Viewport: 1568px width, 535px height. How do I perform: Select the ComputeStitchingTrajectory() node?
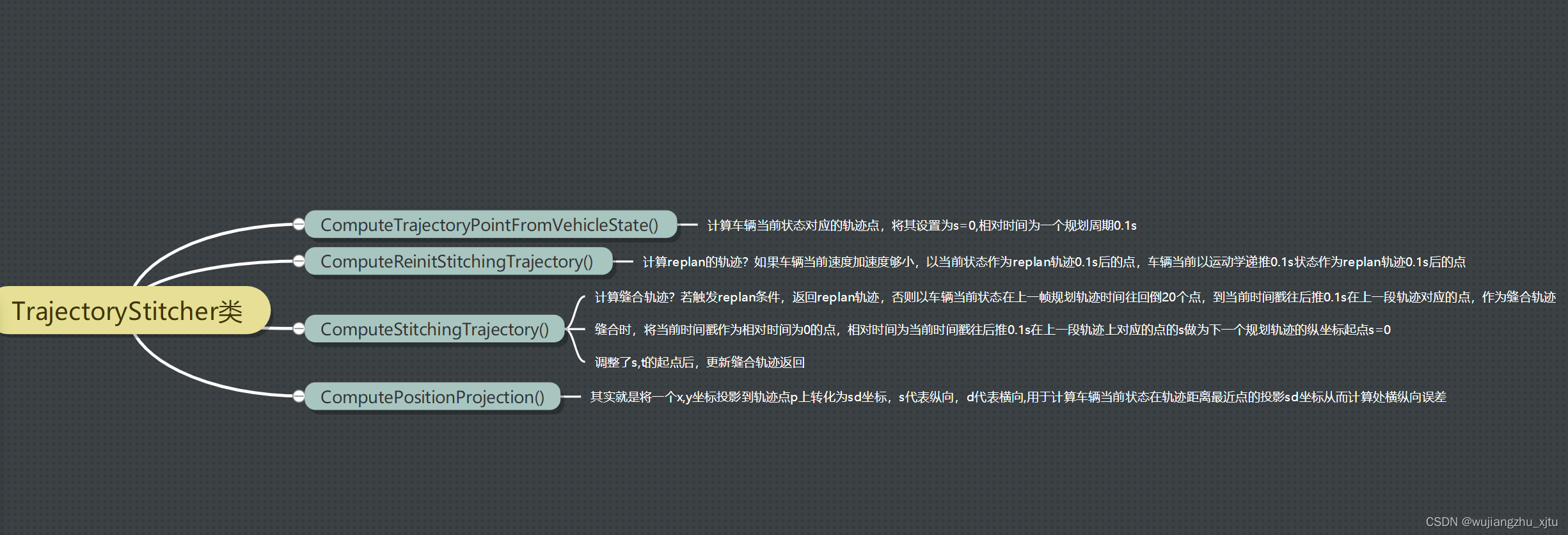pos(435,329)
